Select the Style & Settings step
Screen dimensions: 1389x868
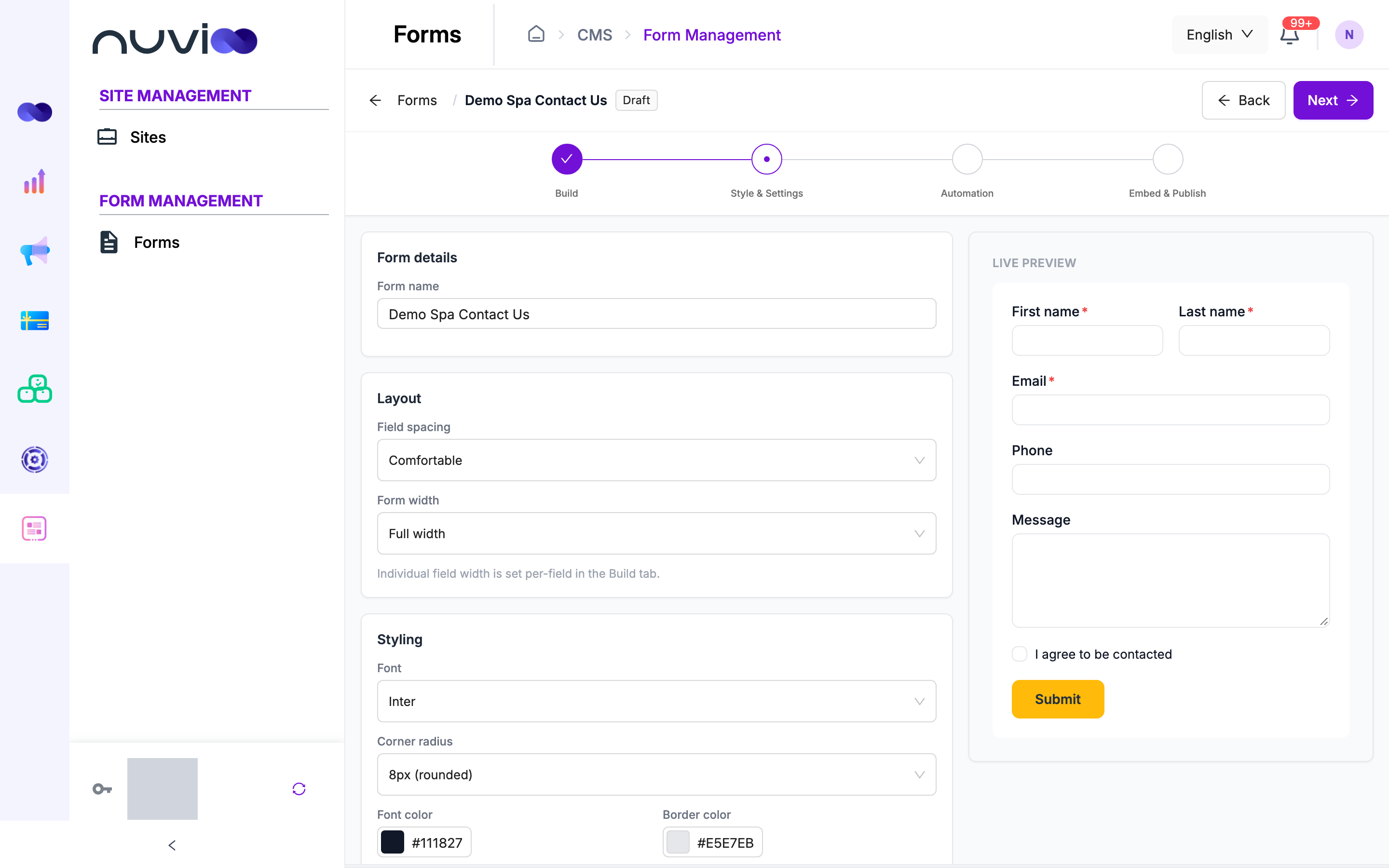[x=767, y=159]
